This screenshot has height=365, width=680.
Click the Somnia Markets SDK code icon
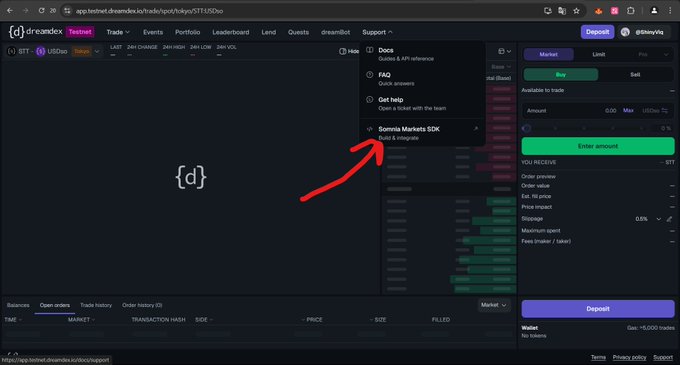tap(369, 129)
